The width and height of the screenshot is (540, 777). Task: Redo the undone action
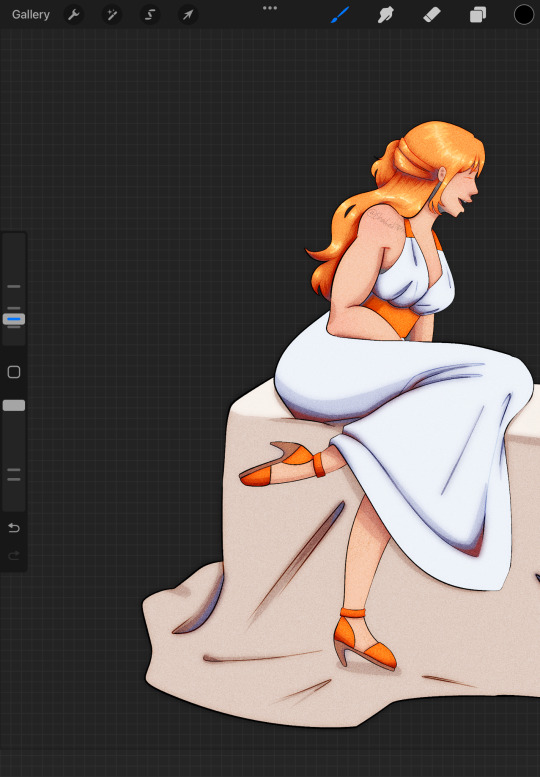click(14, 555)
